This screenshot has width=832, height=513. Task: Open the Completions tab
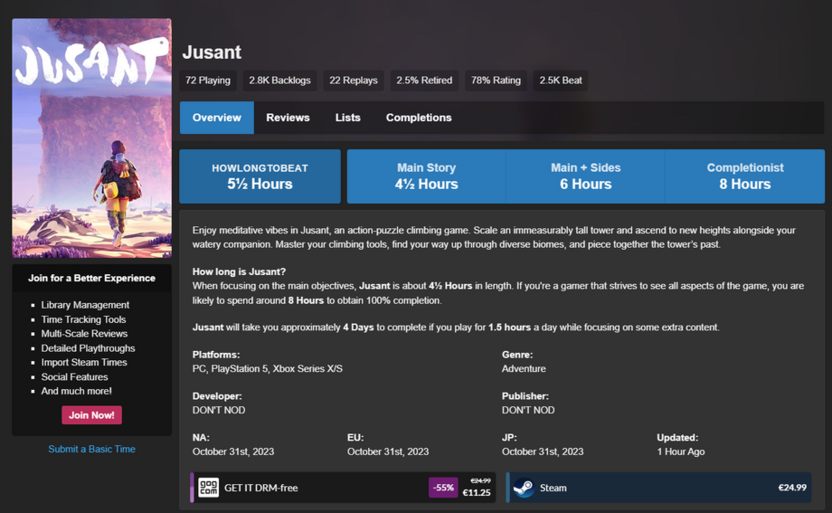coord(419,118)
